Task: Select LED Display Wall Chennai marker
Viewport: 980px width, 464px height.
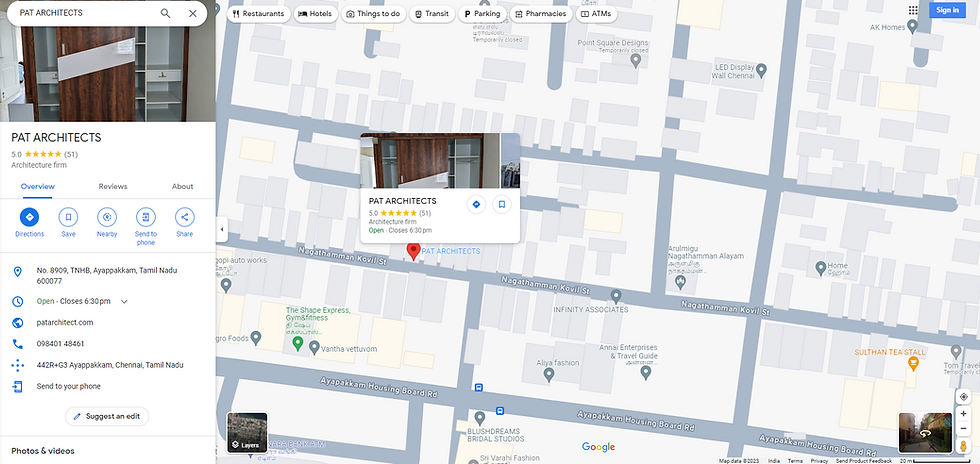Action: point(761,69)
